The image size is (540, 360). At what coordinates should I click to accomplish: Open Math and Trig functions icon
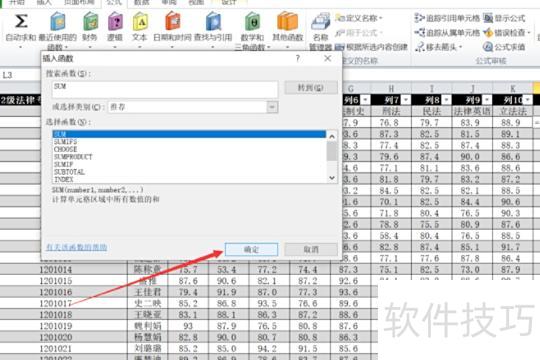click(252, 22)
